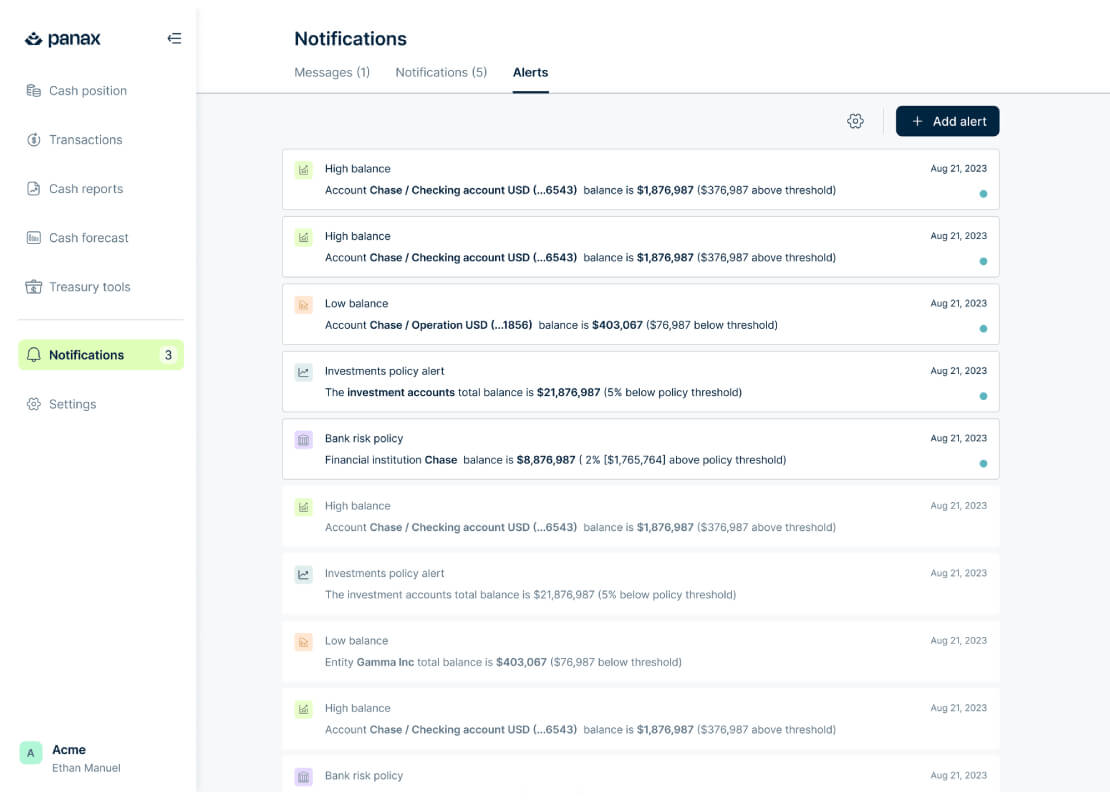Switch to the Messages (1) tab
Image resolution: width=1110 pixels, height=800 pixels.
(332, 72)
